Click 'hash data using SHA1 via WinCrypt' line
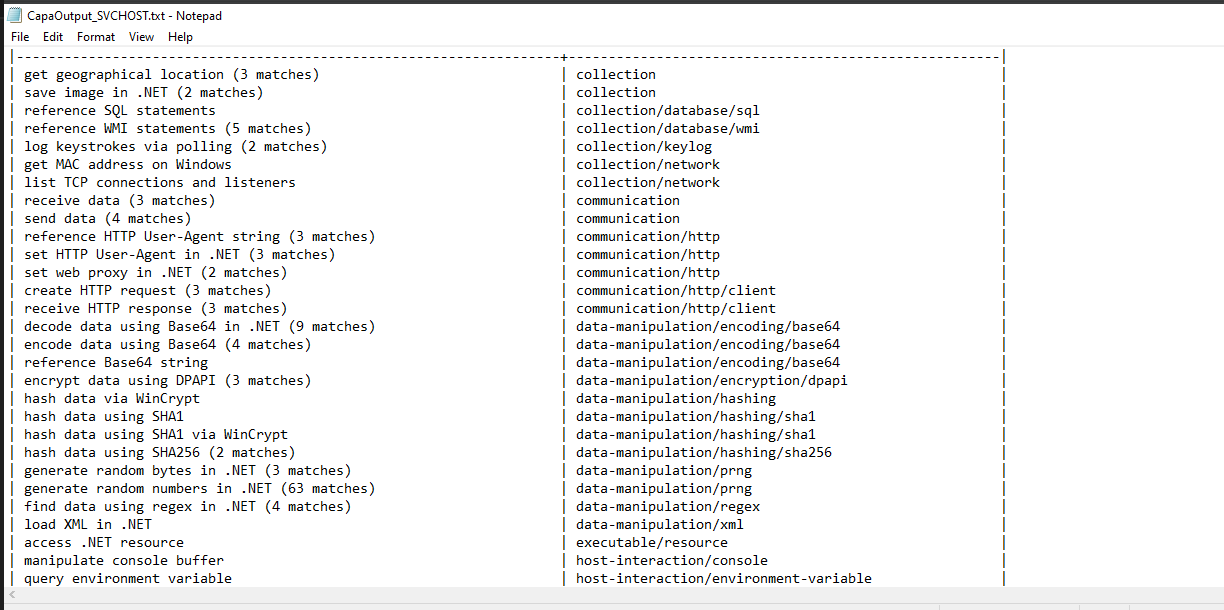 coord(156,434)
